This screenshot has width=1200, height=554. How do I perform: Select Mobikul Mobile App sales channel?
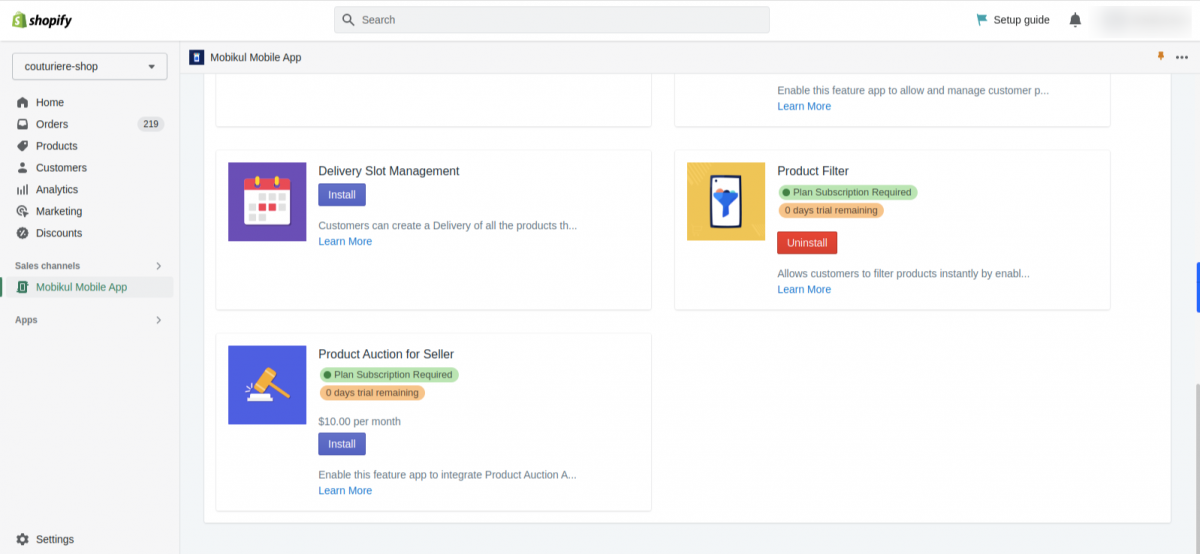(x=81, y=287)
